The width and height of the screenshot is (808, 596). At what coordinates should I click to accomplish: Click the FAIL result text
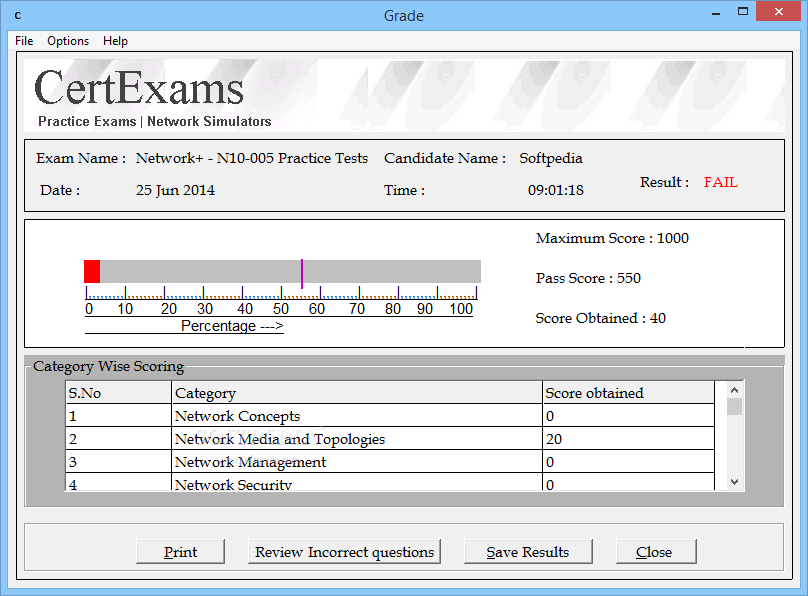point(720,182)
